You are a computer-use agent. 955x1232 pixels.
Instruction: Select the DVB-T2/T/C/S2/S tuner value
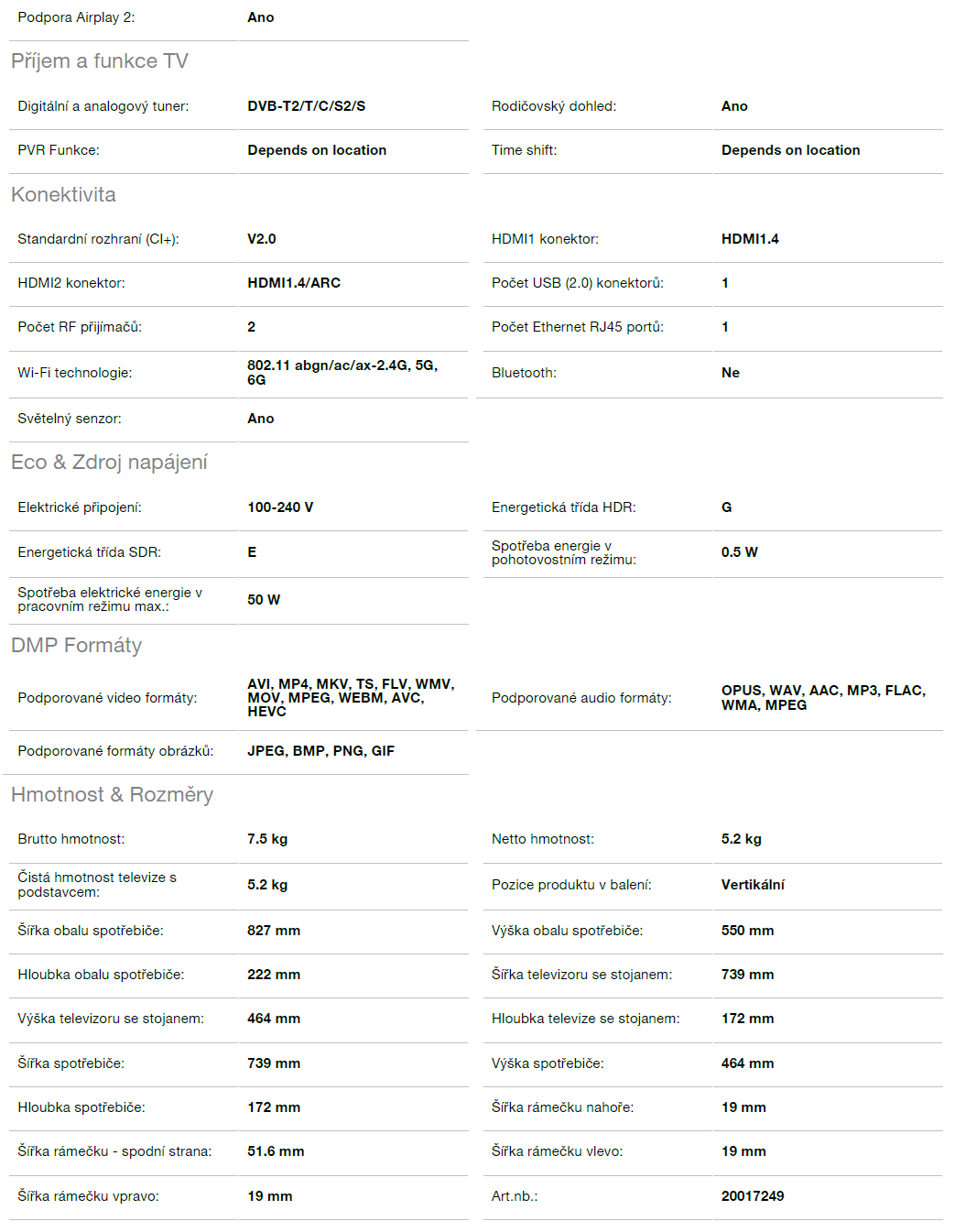point(306,106)
